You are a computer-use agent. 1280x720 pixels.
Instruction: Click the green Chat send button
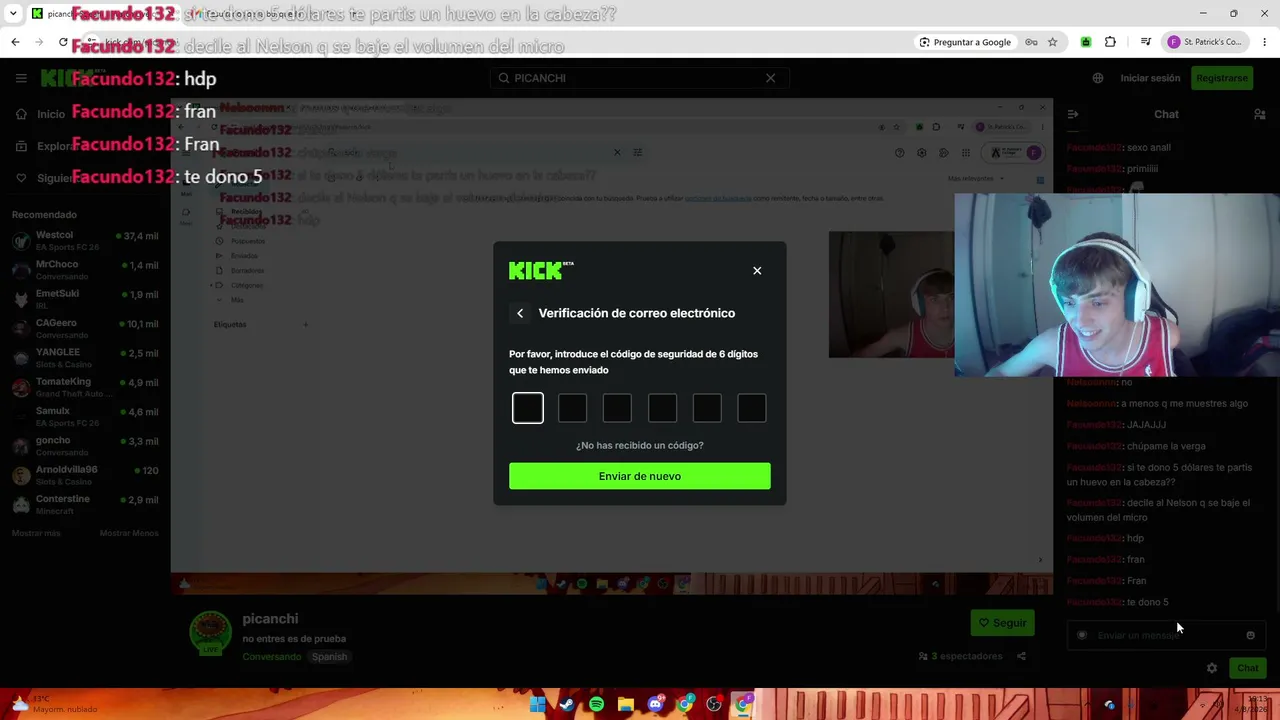1247,668
